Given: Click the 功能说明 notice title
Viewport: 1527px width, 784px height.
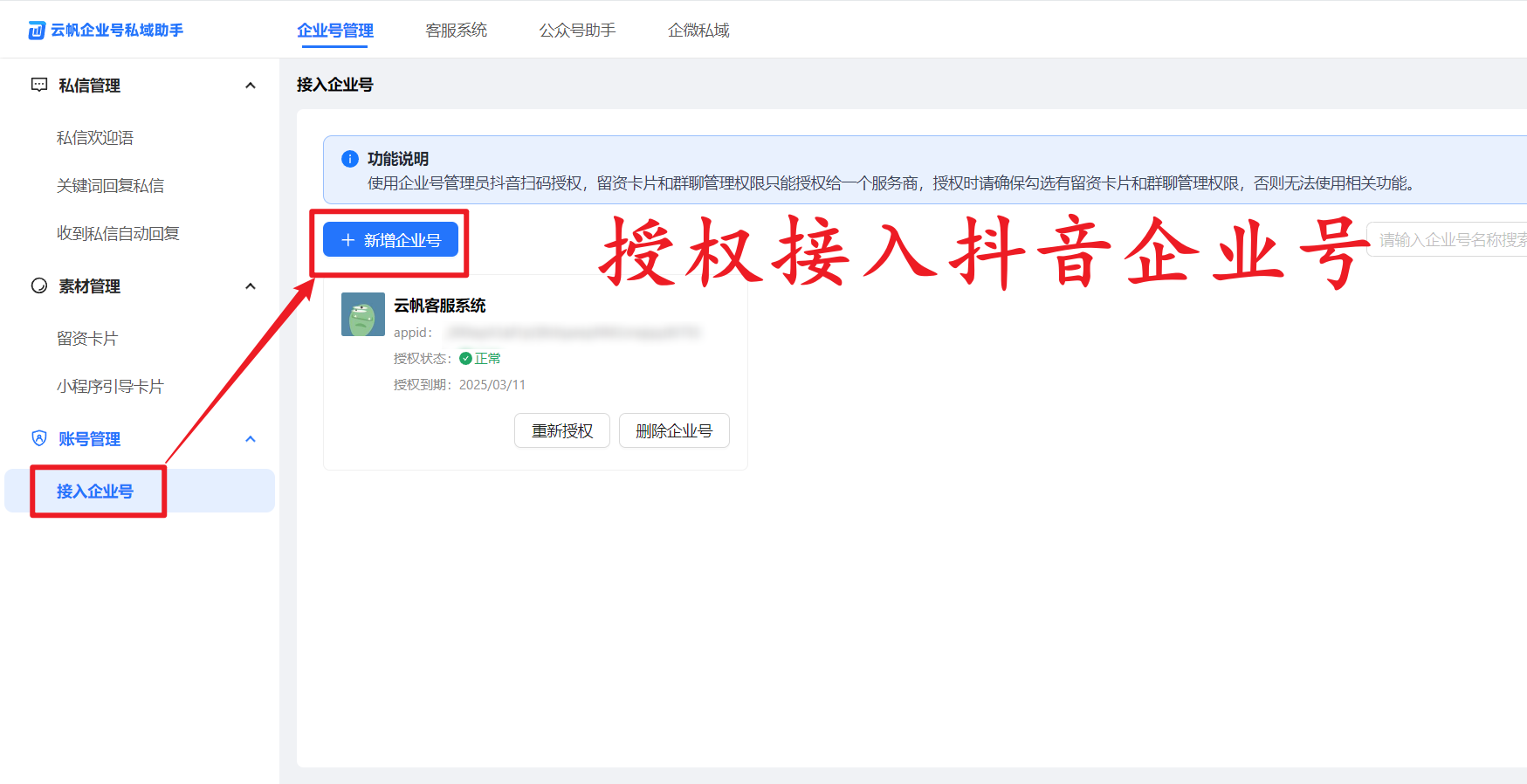Looking at the screenshot, I should [x=398, y=159].
